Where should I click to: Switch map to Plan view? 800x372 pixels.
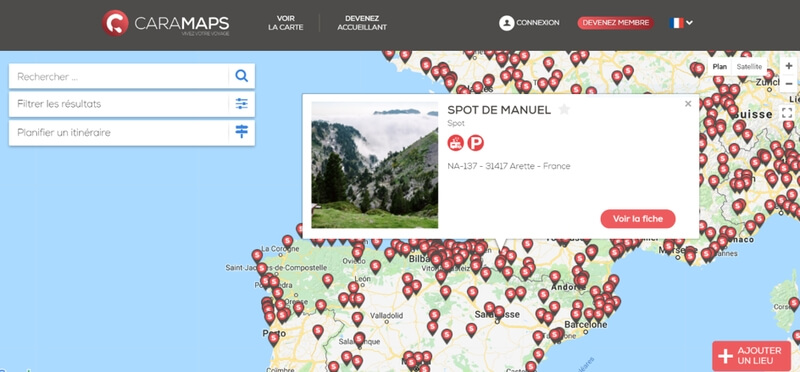pyautogui.click(x=719, y=67)
